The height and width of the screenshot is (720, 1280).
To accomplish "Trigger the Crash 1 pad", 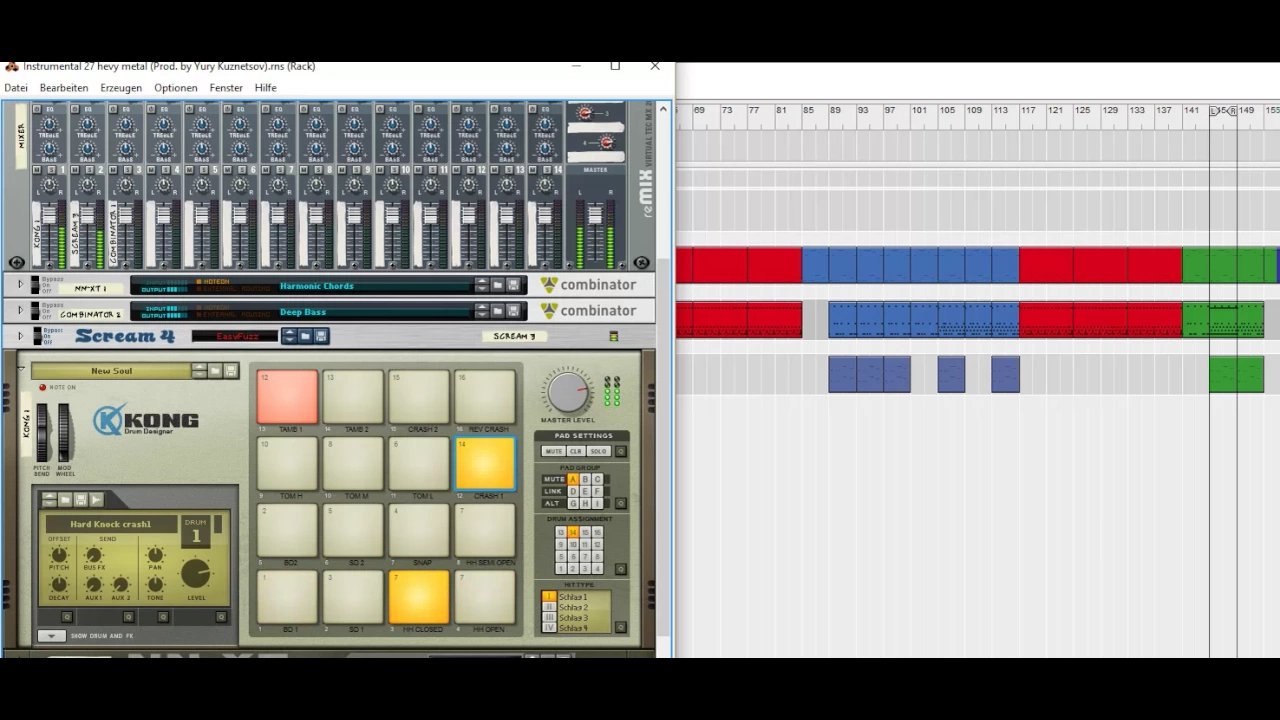I will tap(485, 464).
